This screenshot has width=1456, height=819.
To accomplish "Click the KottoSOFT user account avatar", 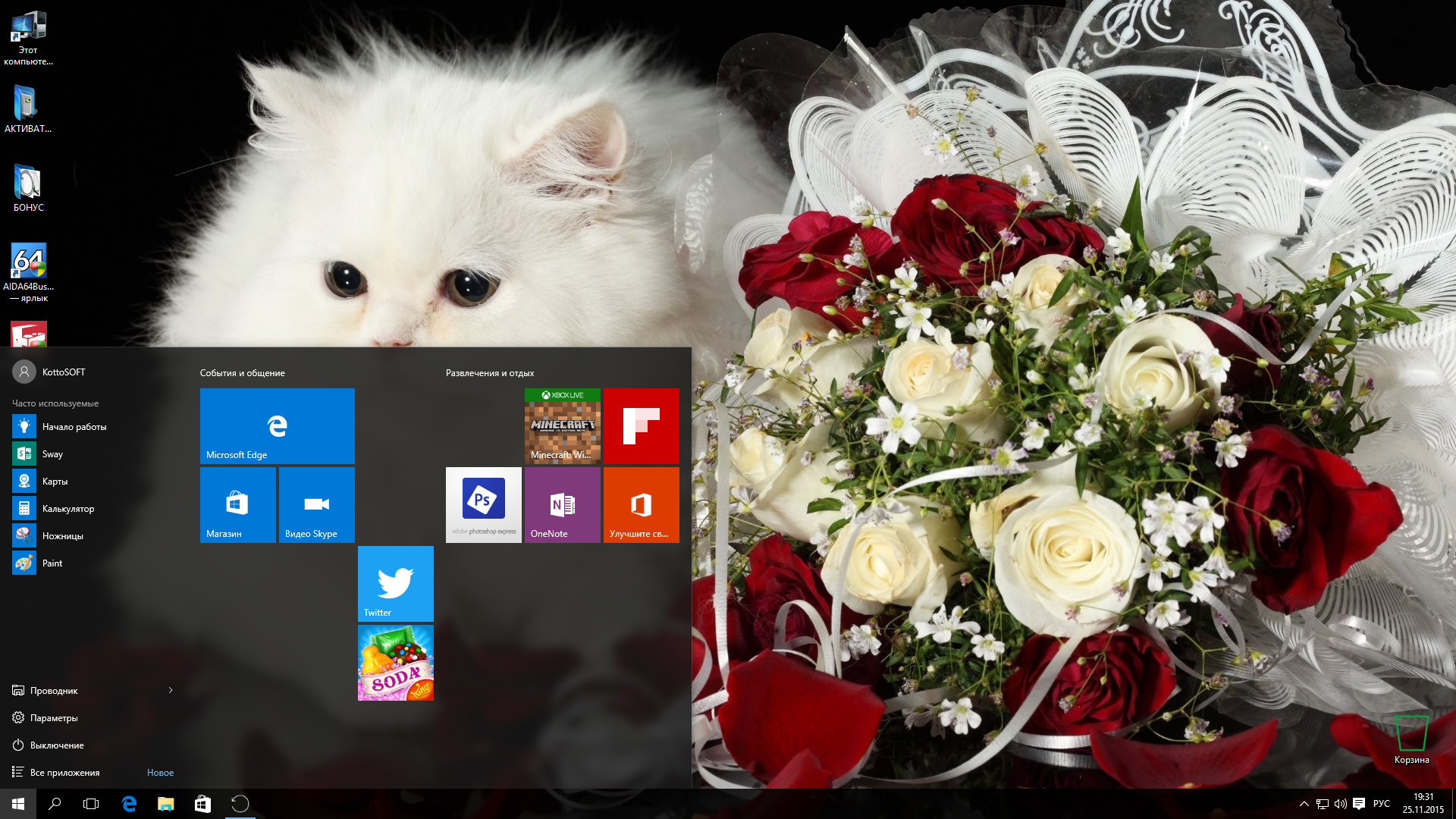I will [24, 372].
